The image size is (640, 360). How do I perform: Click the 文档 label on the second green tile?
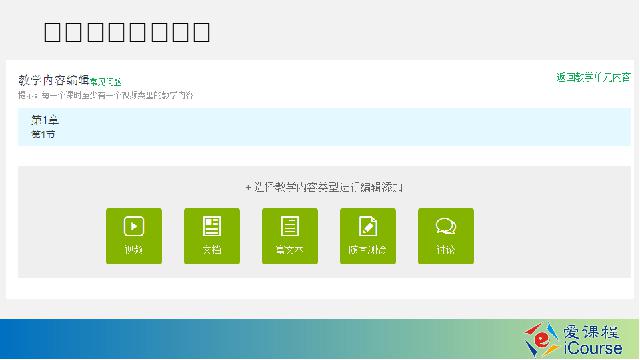212,249
